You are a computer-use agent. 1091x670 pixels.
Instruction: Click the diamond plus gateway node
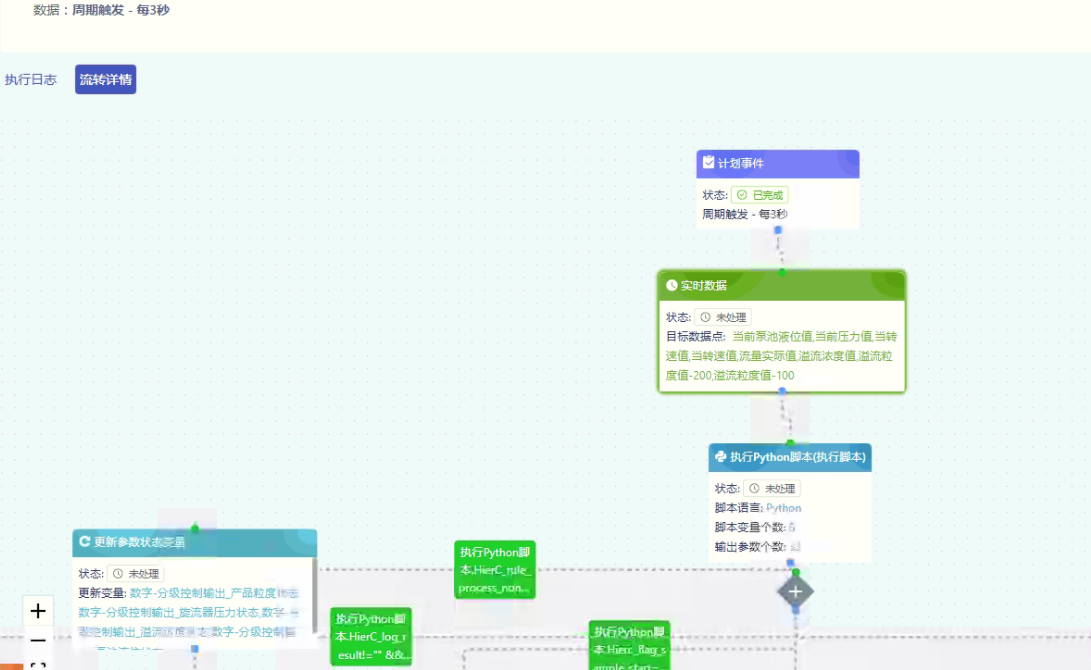pos(795,591)
